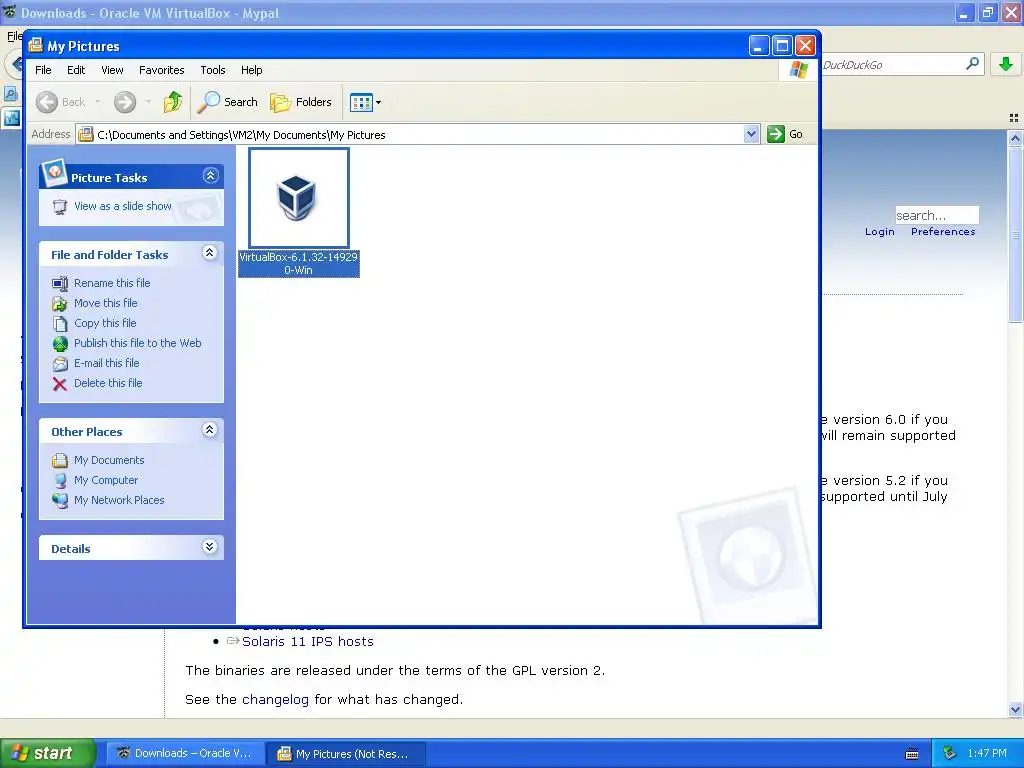This screenshot has height=768, width=1024.
Task: Click the VirtualBox-6.1.32-149290-Win file name
Action: click(298, 264)
